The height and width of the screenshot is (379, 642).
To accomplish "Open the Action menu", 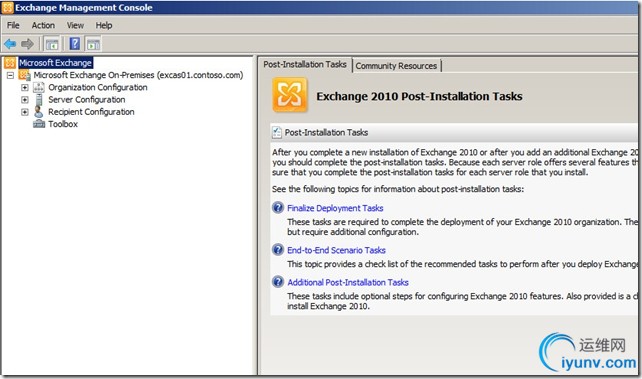I will tap(43, 25).
